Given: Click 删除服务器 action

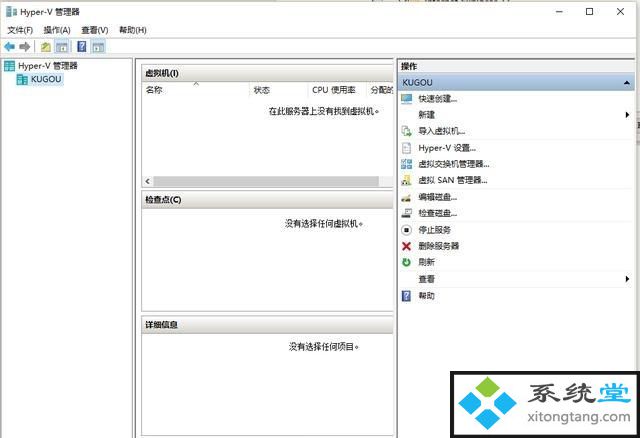Looking at the screenshot, I should coord(438,246).
